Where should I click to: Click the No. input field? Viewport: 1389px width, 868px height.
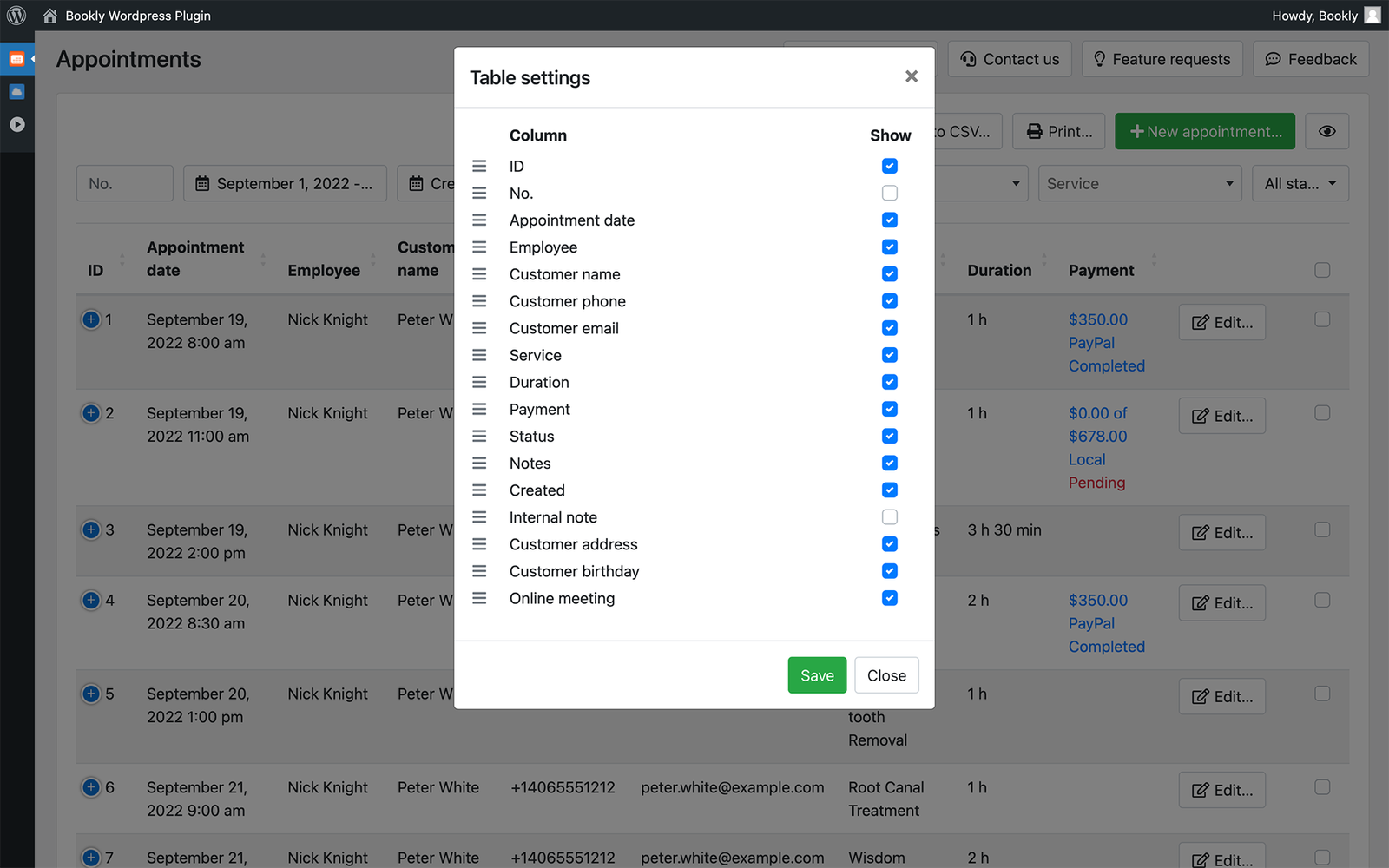pos(124,183)
